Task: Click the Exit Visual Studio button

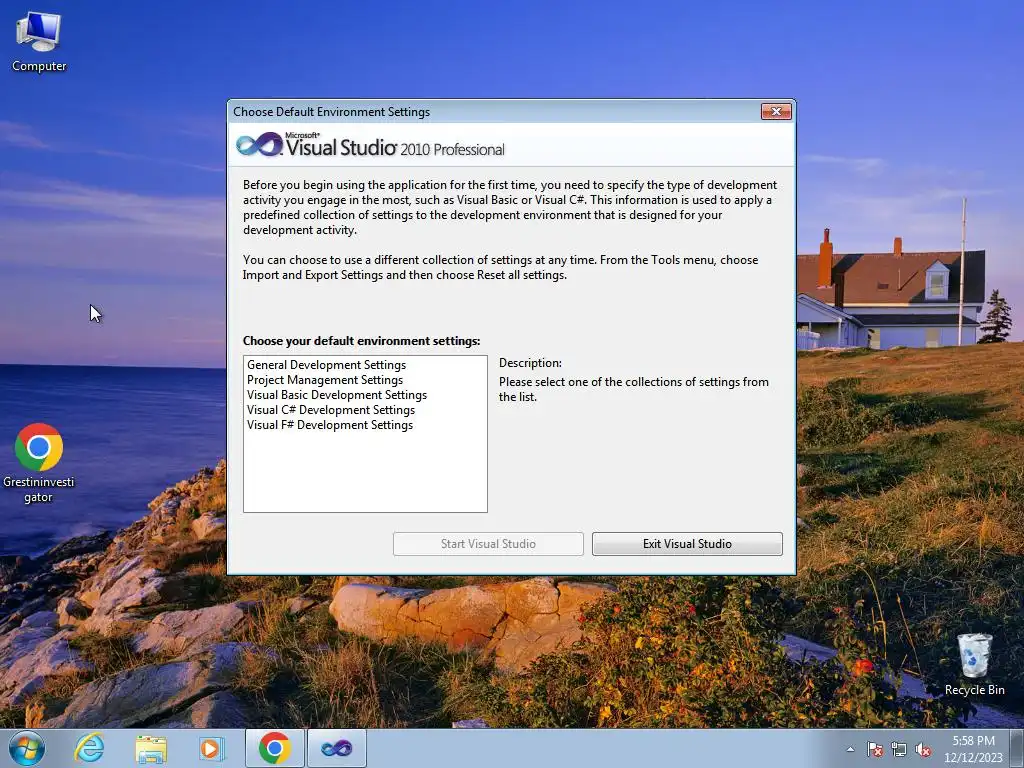Action: tap(687, 543)
